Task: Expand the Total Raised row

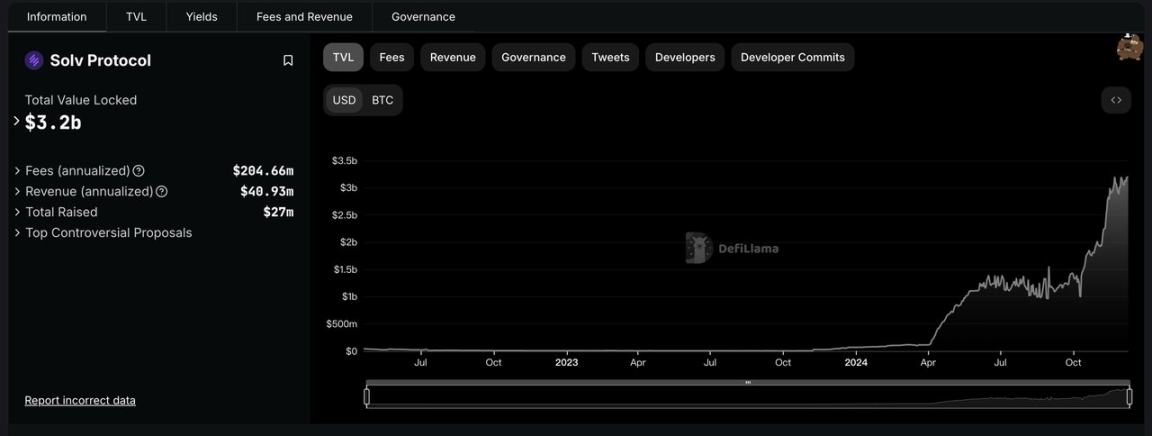Action: (18, 212)
